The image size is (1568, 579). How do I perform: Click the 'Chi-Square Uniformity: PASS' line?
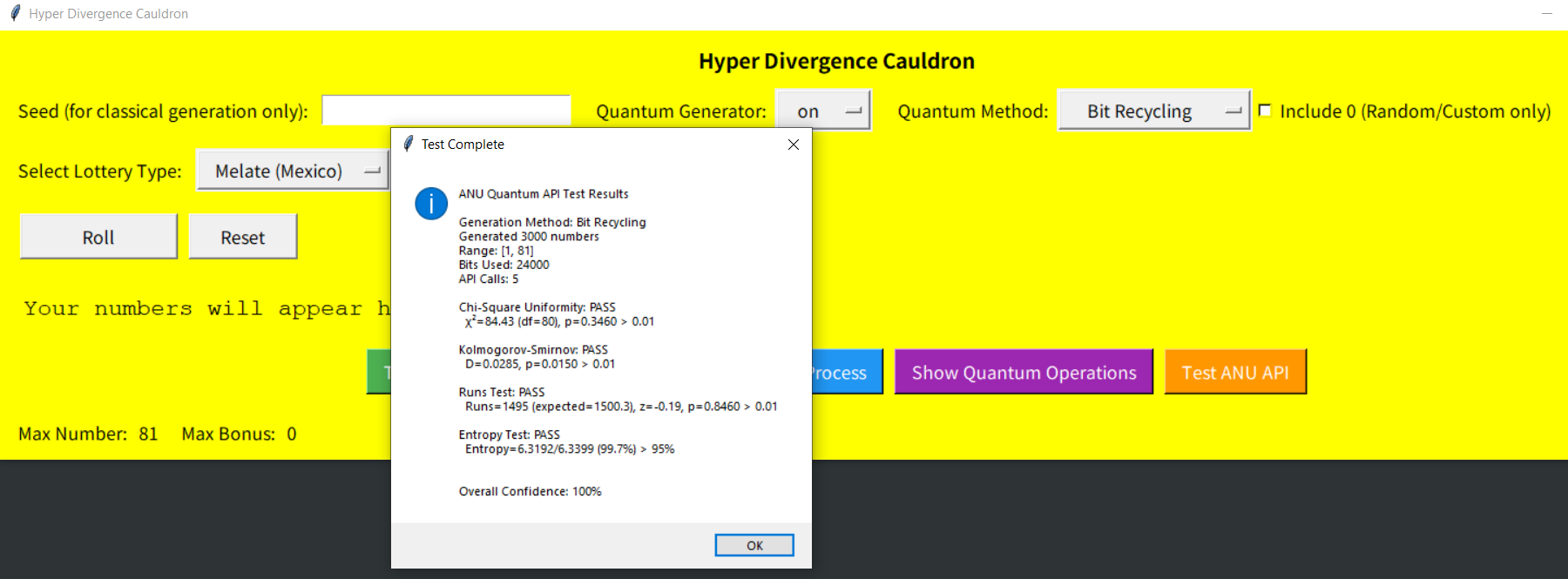click(537, 307)
